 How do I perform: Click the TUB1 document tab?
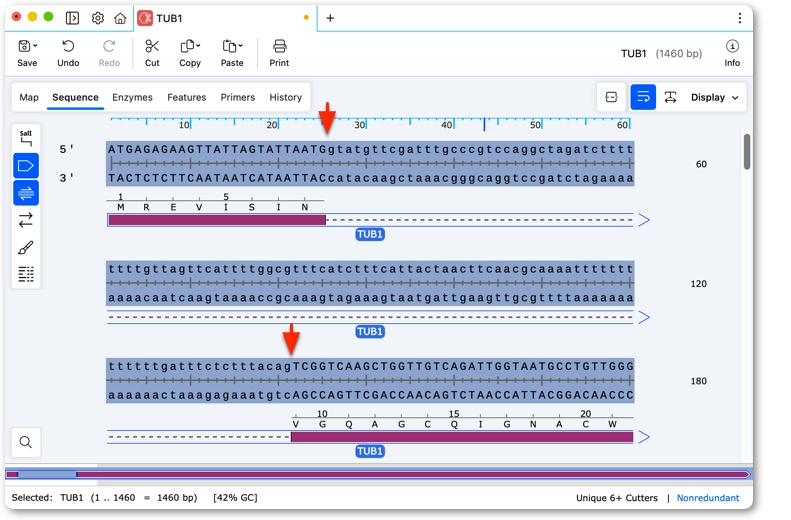(x=225, y=18)
